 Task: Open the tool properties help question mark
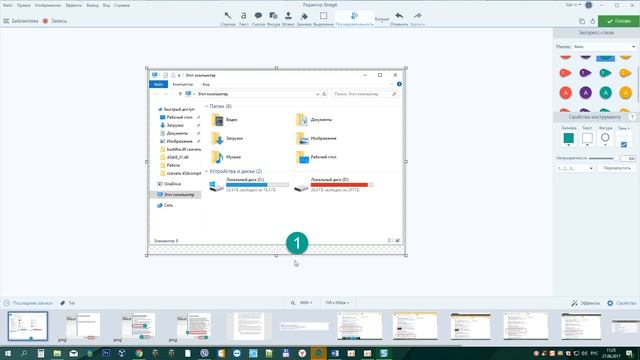click(632, 117)
